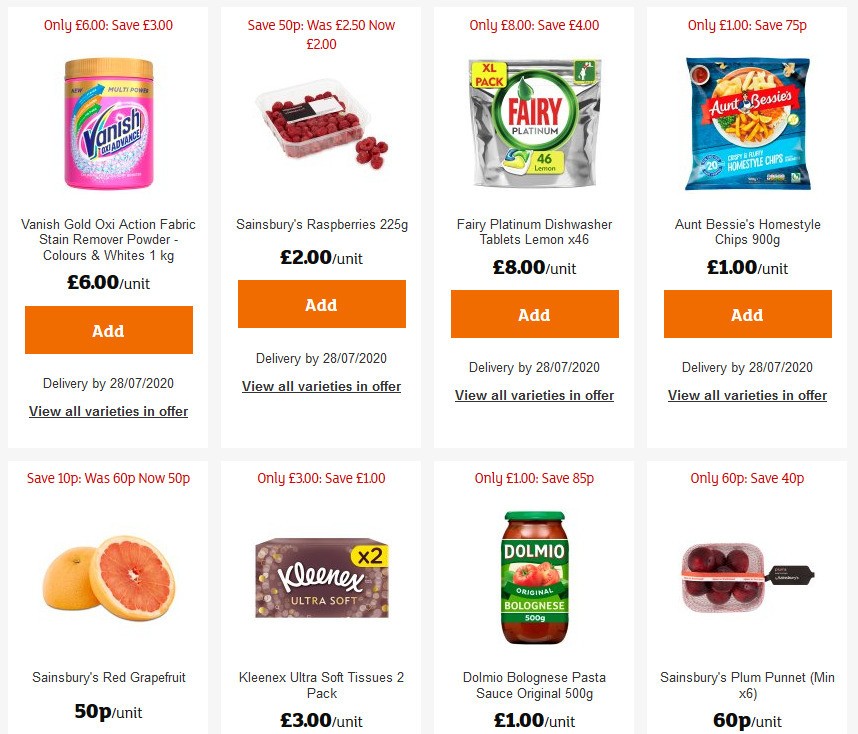The height and width of the screenshot is (734, 858).
Task: View all varieties in the Aunt Bessie's offer
Action: (x=747, y=395)
